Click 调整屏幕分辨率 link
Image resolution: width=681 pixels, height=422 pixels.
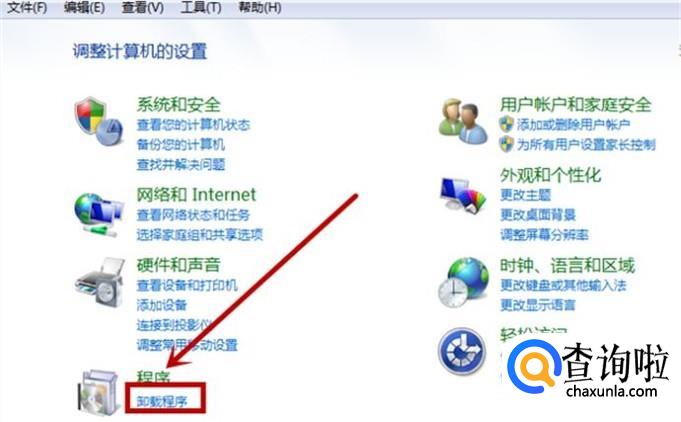(544, 235)
